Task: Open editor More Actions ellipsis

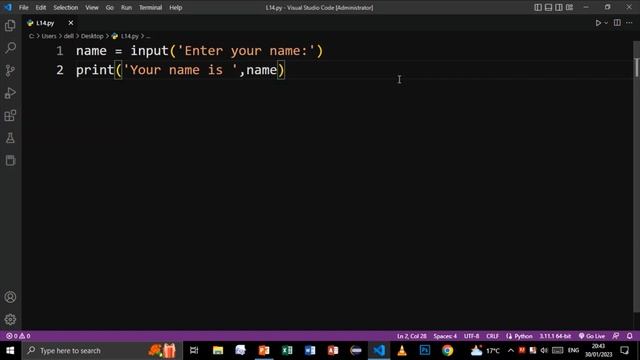Action: 629,23
